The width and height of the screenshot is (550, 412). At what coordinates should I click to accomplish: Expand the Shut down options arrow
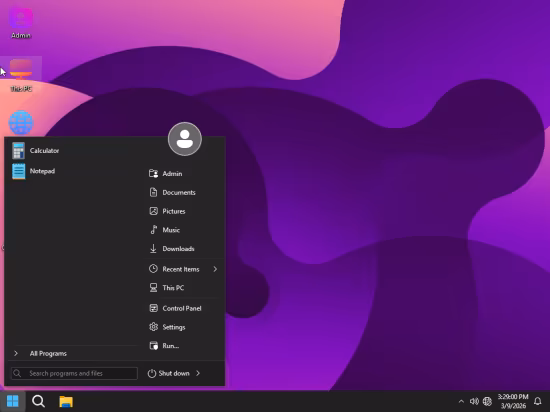198,373
